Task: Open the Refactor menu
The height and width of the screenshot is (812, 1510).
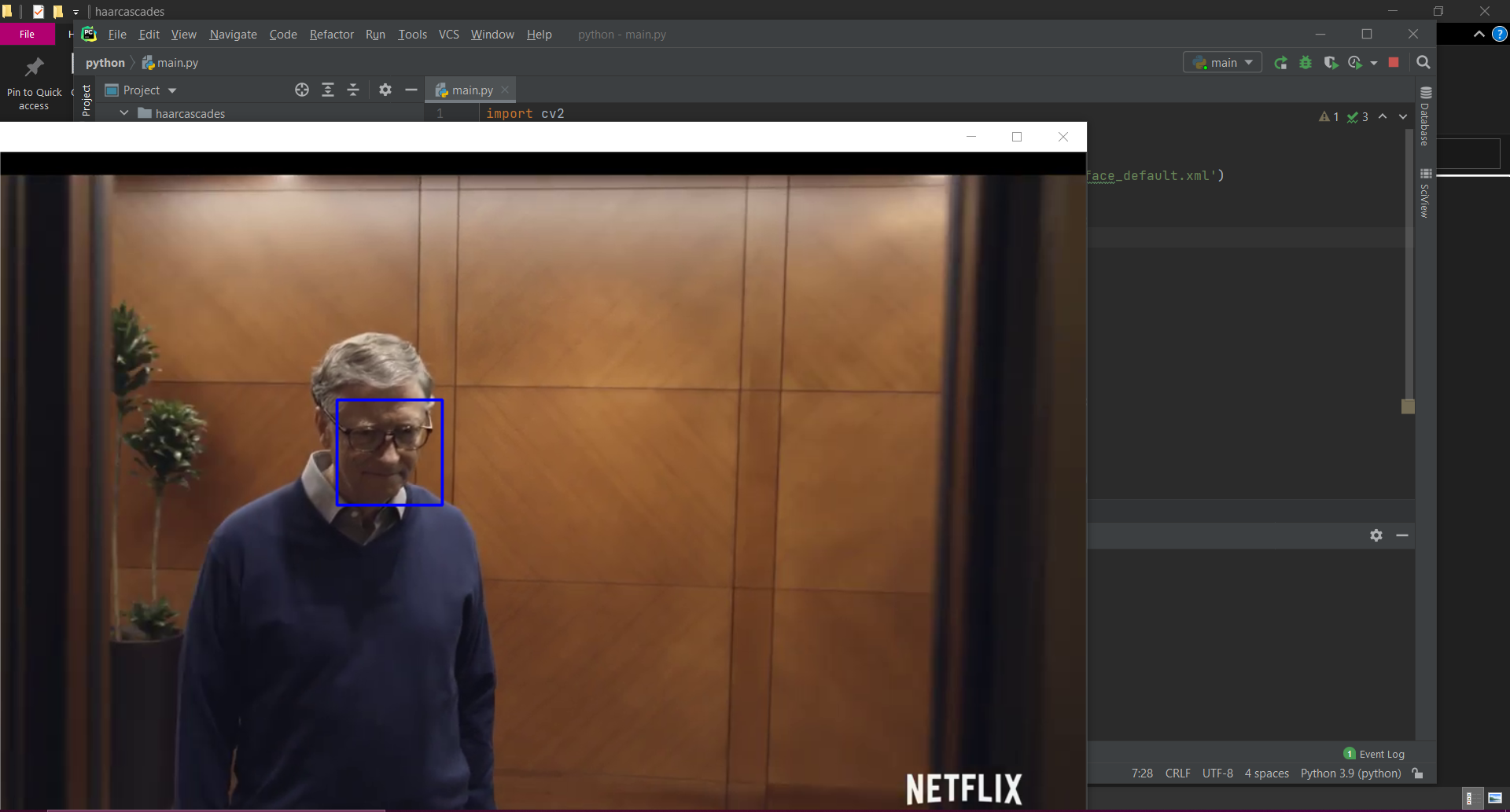Action: [x=331, y=34]
